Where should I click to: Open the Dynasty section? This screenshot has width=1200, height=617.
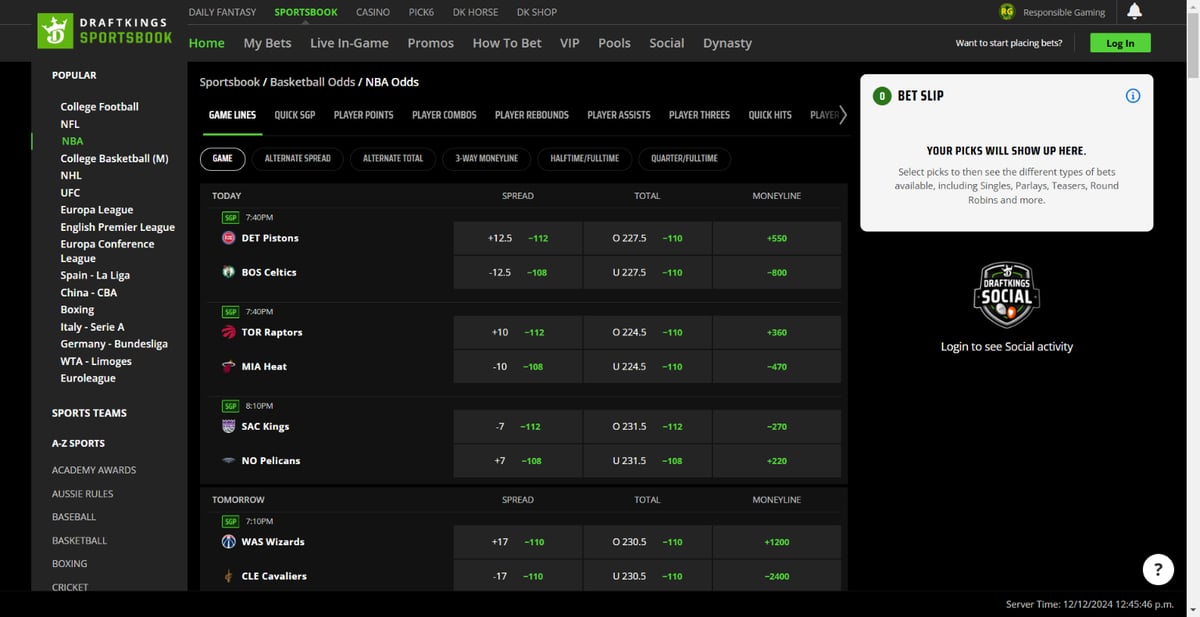click(727, 43)
